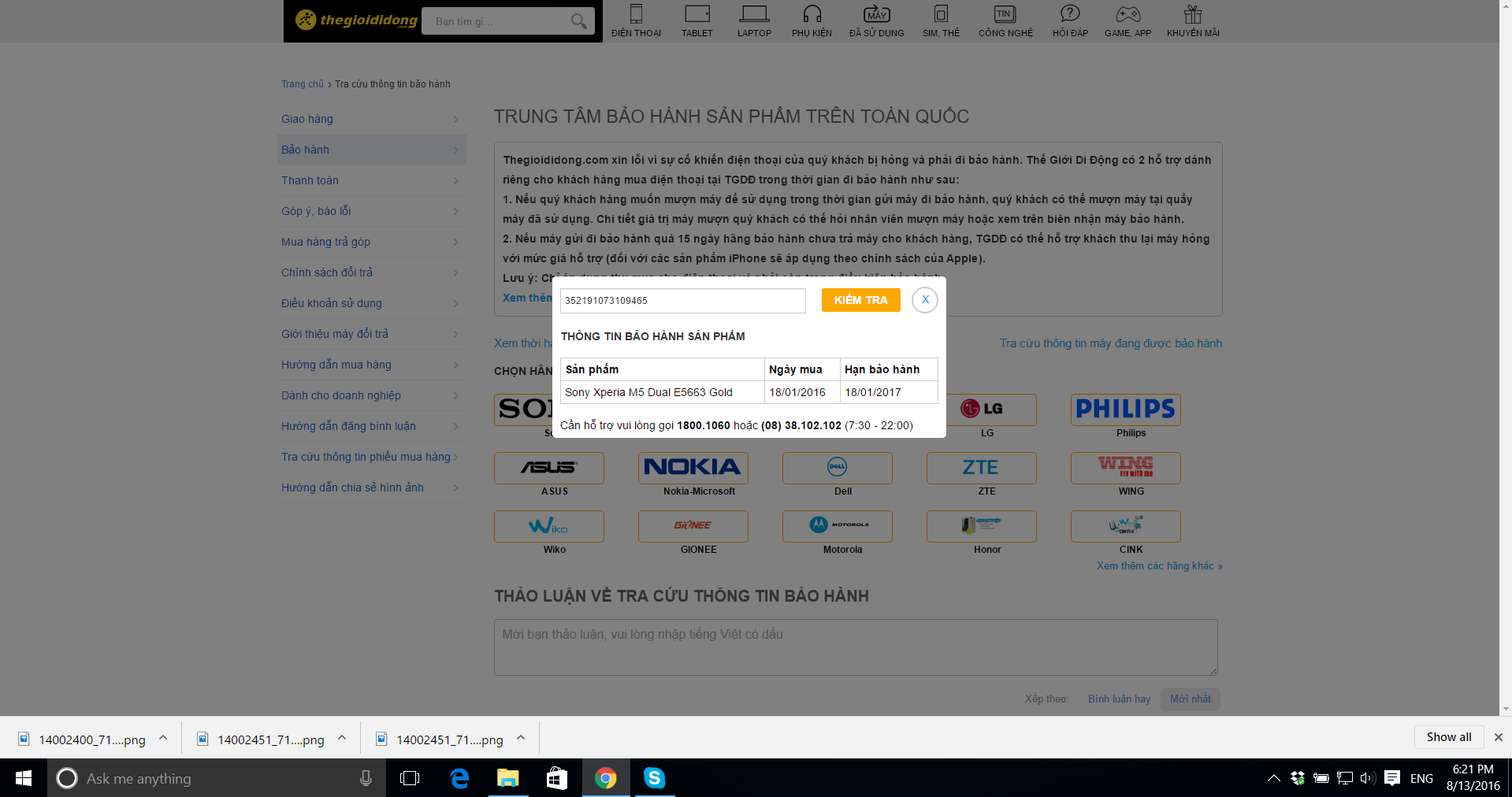1512x797 pixels.
Task: Open the ĐÃ SỬ DỤNG used devices icon
Action: (x=876, y=21)
